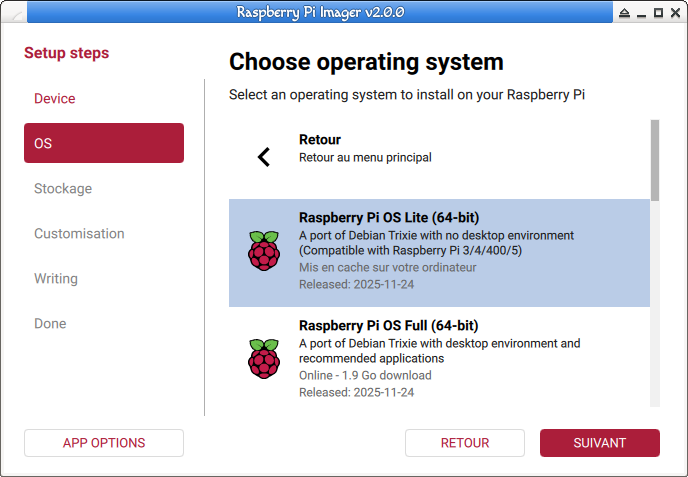Click the 'Setup steps' heading
Viewport: 688px width, 477px height.
pyautogui.click(x=67, y=53)
